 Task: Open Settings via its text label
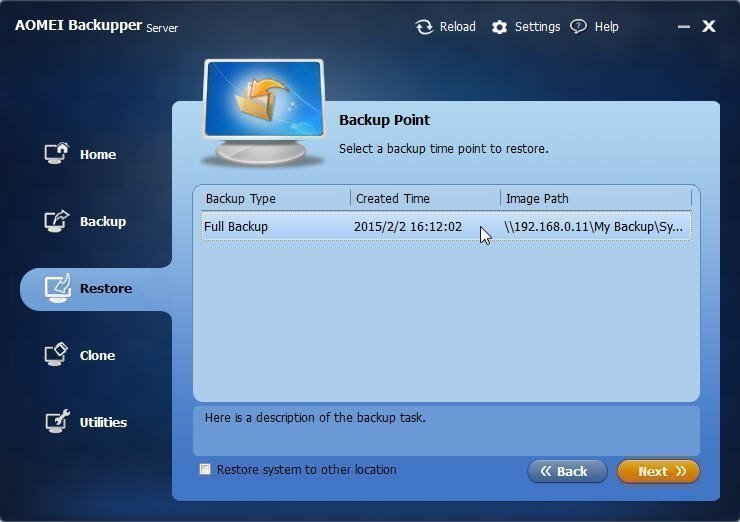537,27
